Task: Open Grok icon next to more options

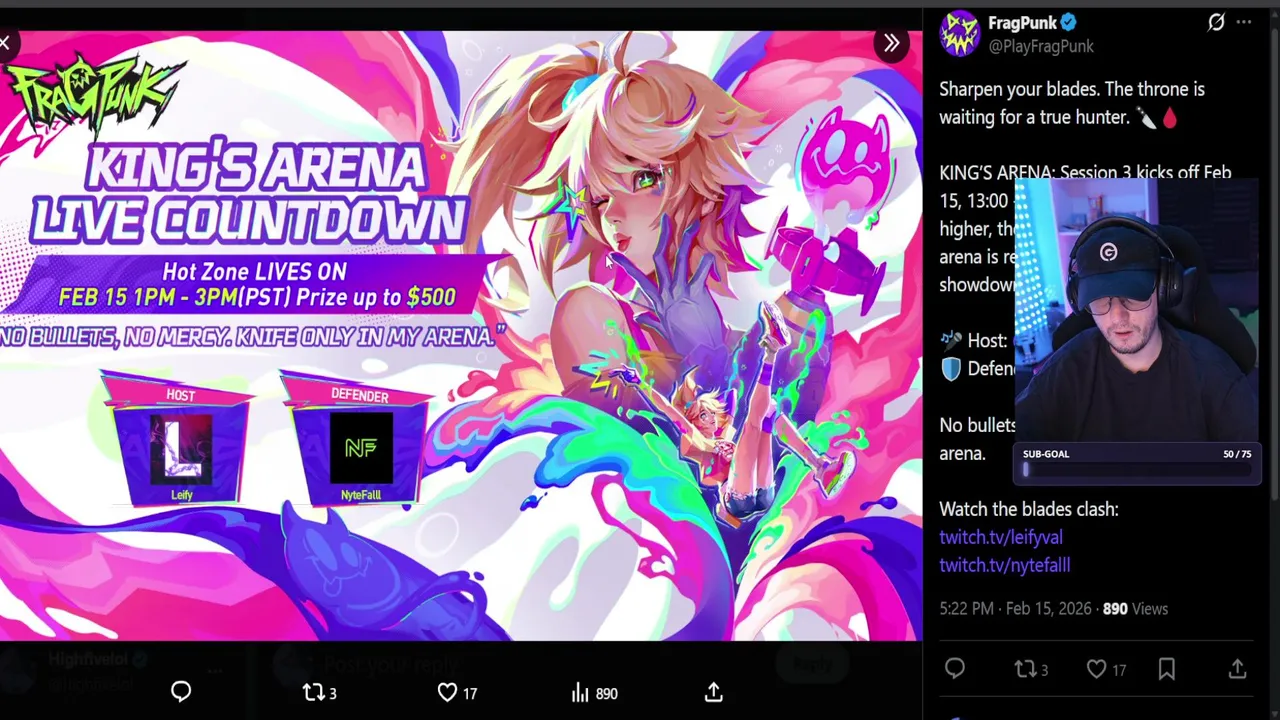Action: [1216, 22]
